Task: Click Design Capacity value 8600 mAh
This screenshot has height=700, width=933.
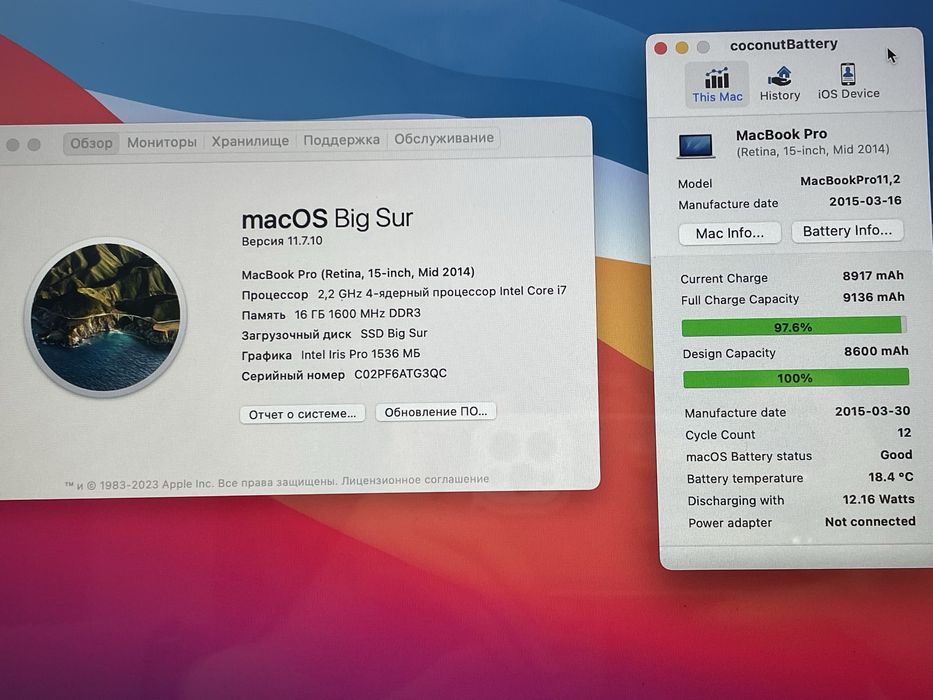Action: pos(876,351)
